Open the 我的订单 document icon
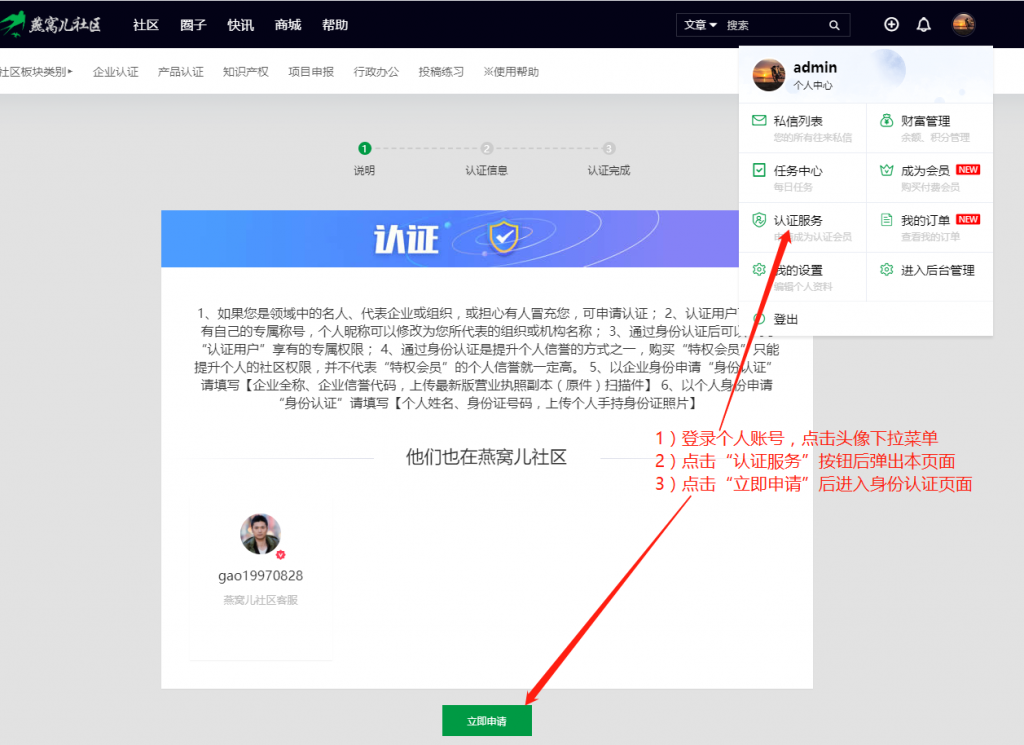The height and width of the screenshot is (745, 1024). [x=886, y=220]
